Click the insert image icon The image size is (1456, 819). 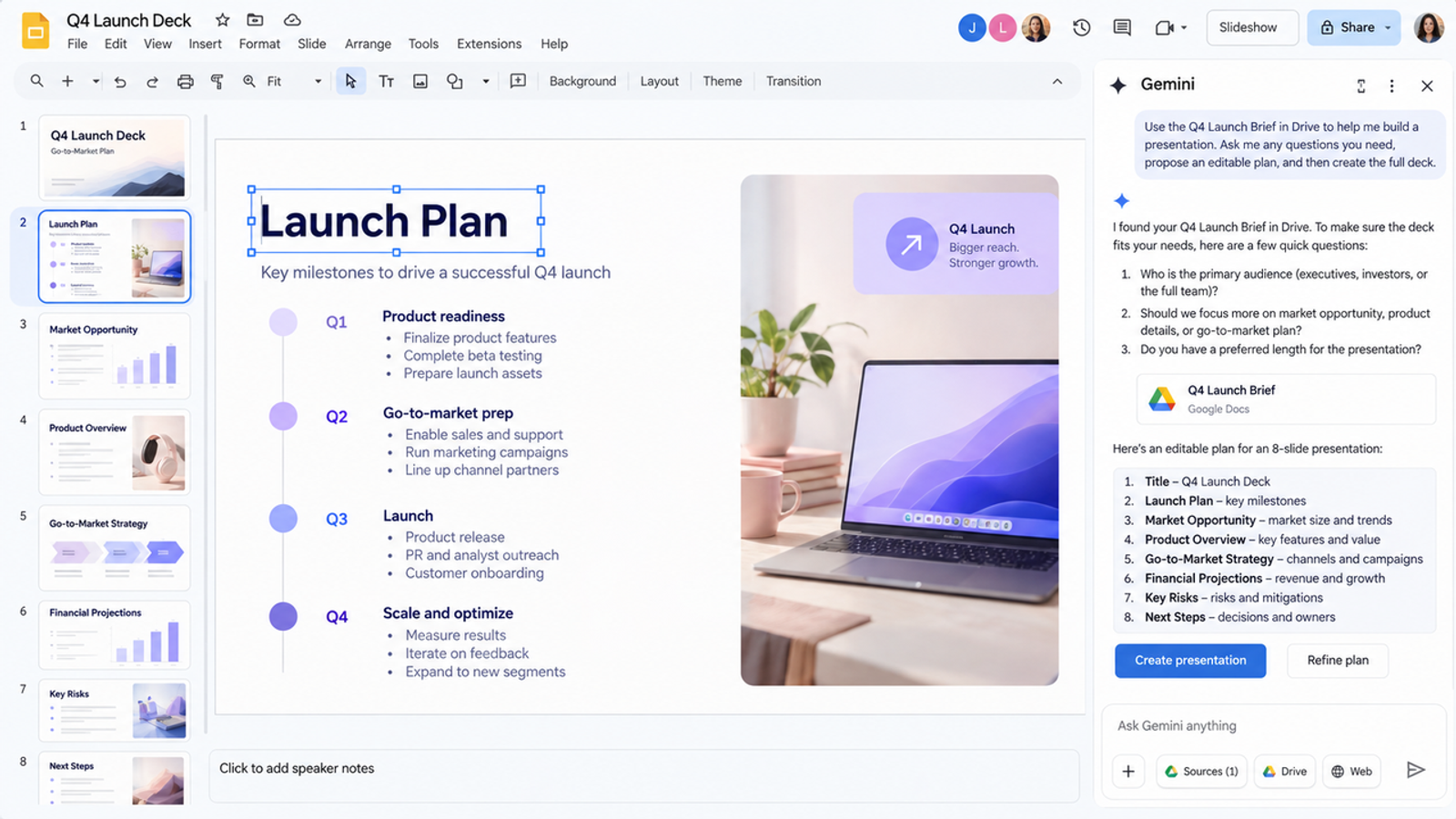pyautogui.click(x=420, y=81)
